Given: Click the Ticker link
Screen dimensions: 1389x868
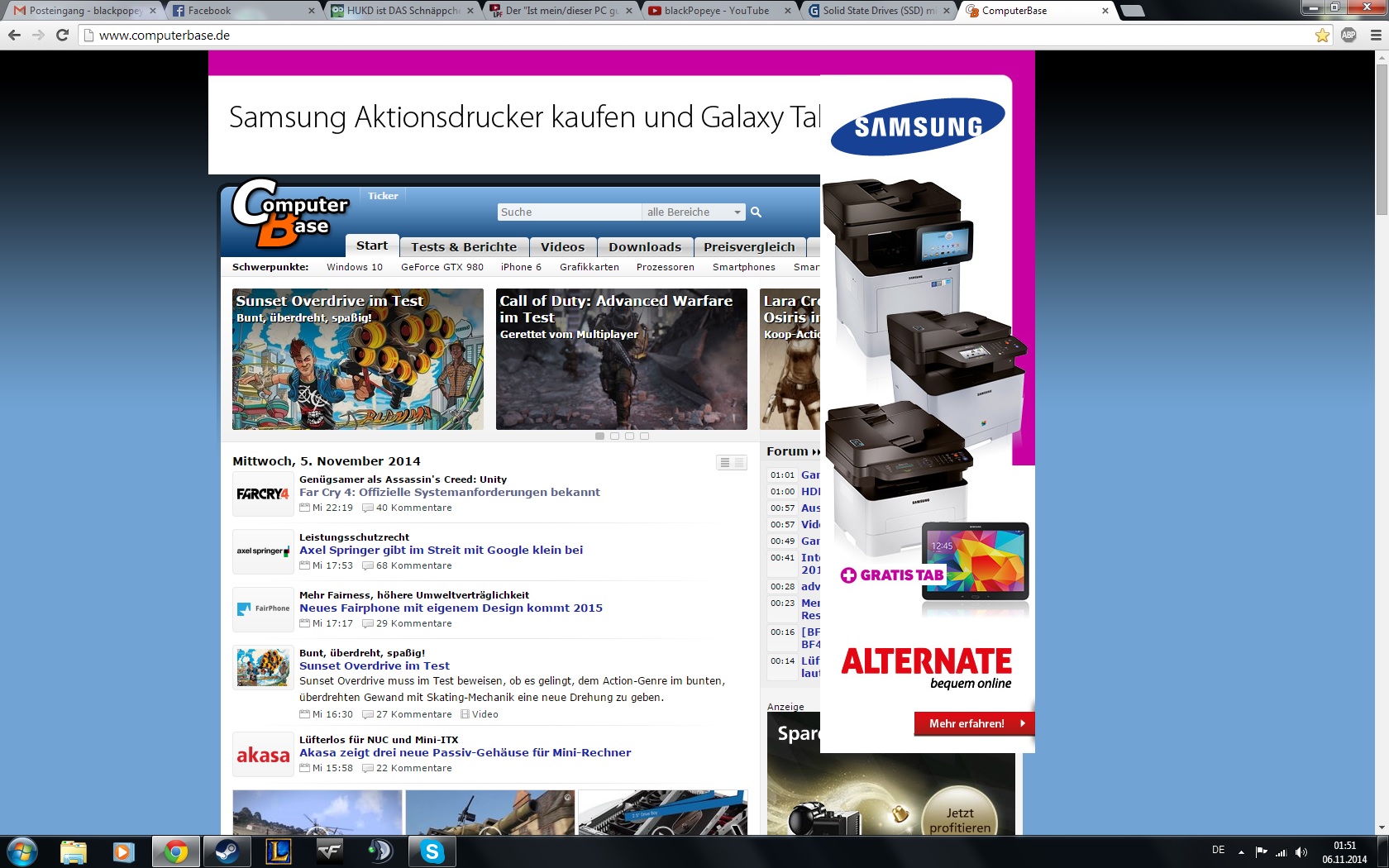Looking at the screenshot, I should click(x=383, y=196).
